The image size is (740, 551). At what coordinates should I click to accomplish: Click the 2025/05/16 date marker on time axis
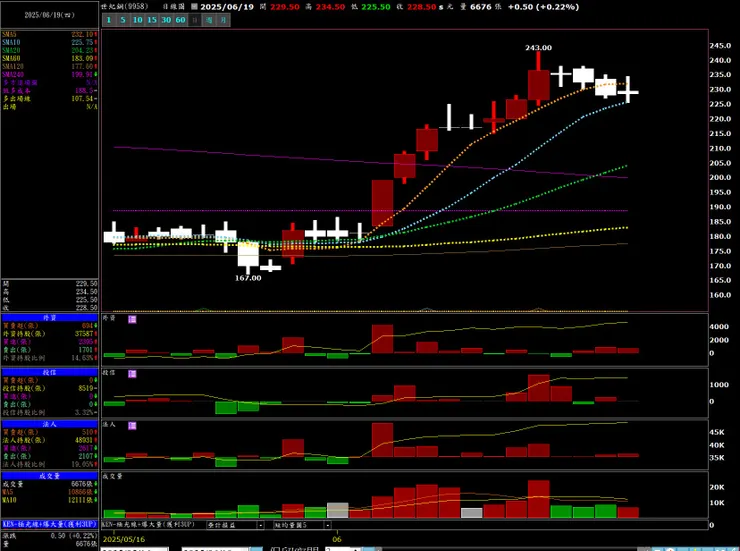(x=124, y=539)
